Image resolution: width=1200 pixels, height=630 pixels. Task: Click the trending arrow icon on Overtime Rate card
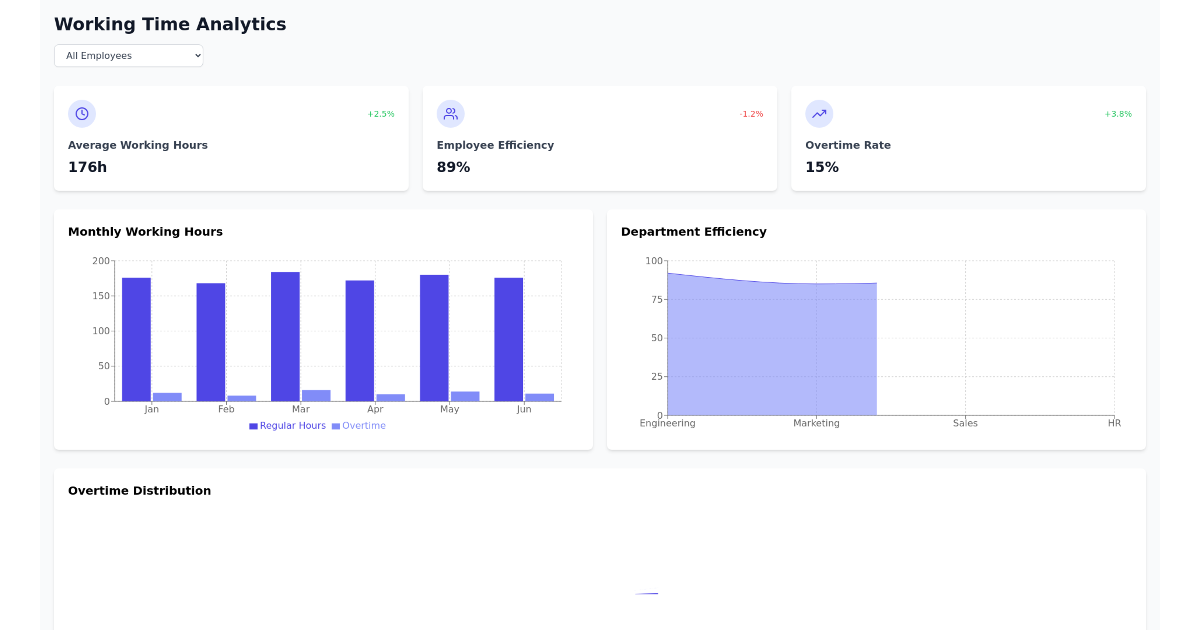coord(819,113)
